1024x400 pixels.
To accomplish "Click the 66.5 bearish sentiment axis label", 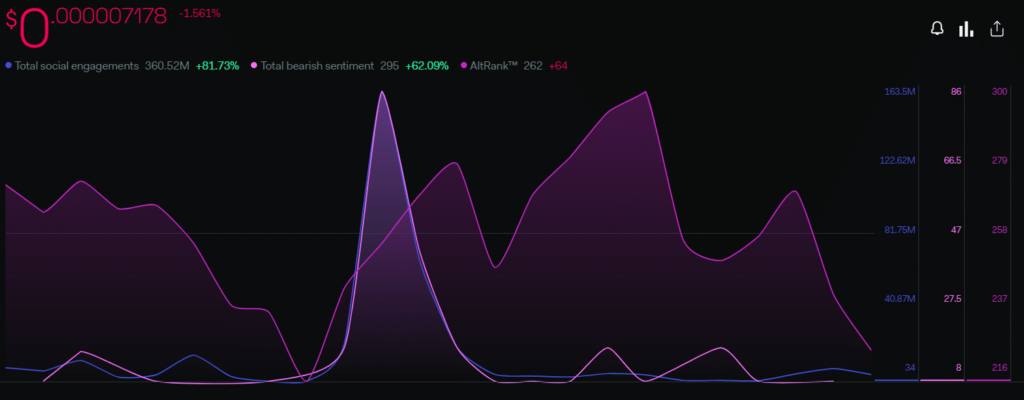I will [952, 160].
